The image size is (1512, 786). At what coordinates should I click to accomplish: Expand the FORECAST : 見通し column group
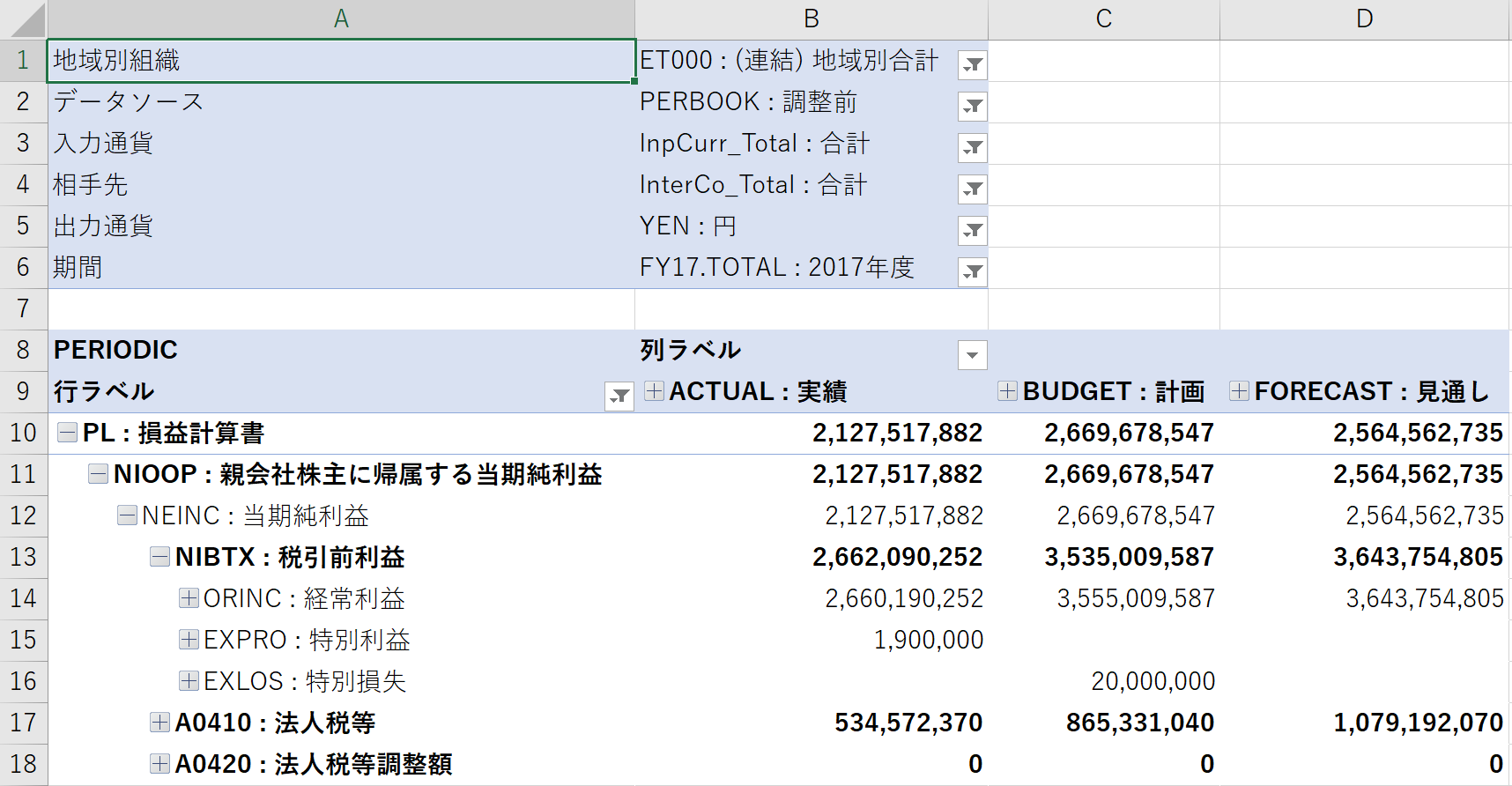coord(1239,390)
